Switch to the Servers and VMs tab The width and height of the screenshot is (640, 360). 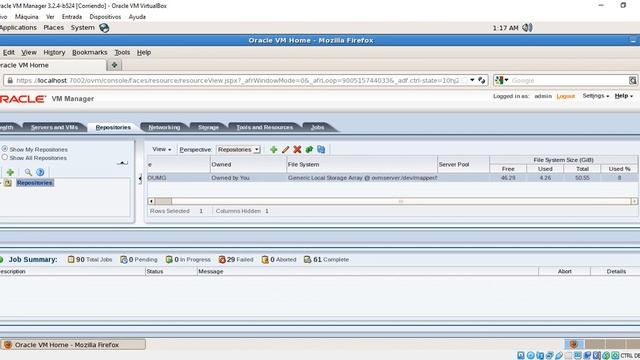(x=54, y=127)
